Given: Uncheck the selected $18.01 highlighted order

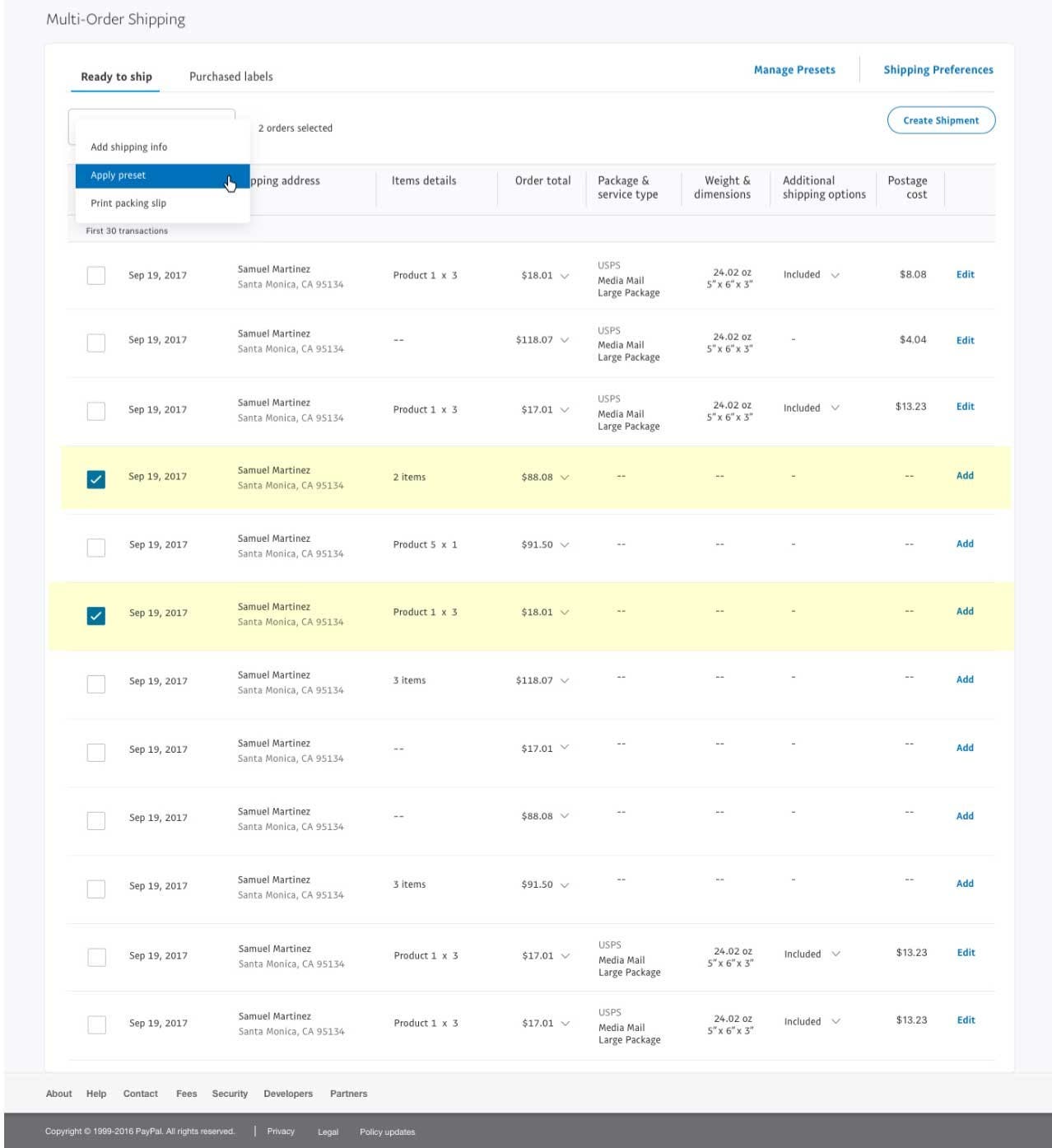Looking at the screenshot, I should (x=96, y=615).
